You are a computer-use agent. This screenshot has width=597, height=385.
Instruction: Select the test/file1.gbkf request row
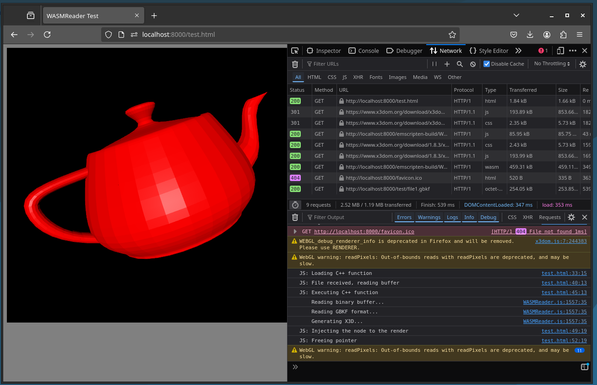tap(439, 189)
